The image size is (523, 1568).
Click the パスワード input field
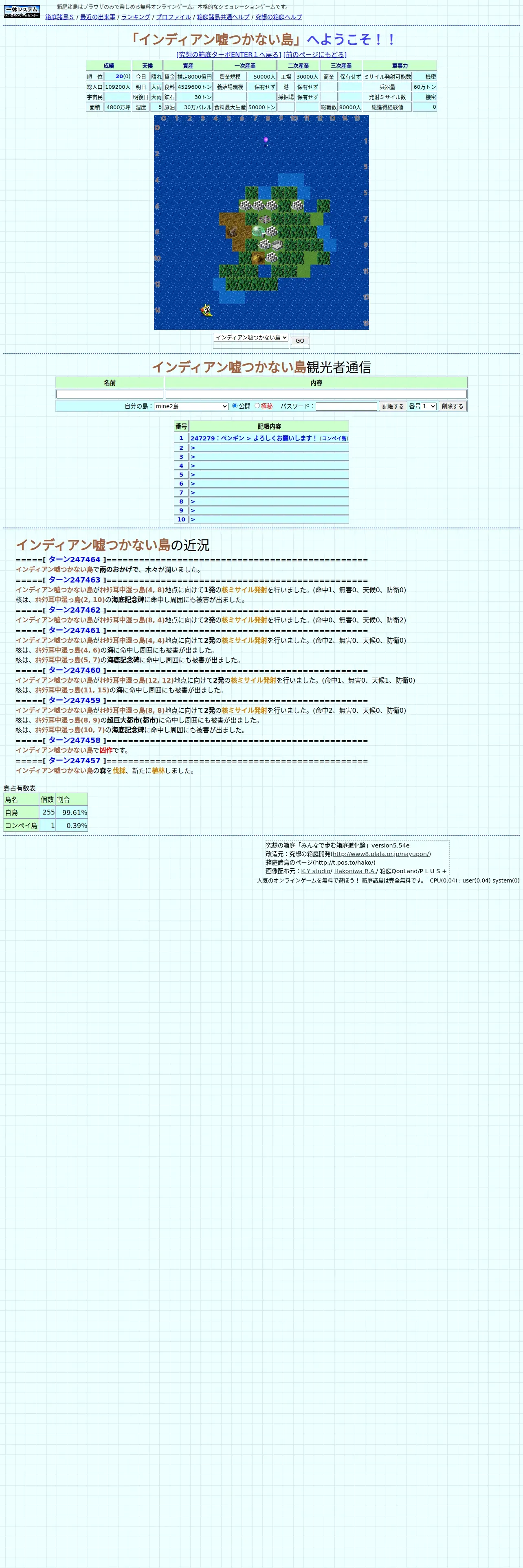pyautogui.click(x=347, y=406)
